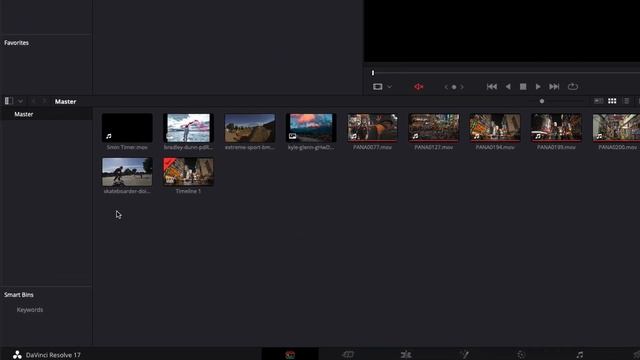This screenshot has width=640, height=360.
Task: Click still image badge on kyle-glenn thumbnail
Action: tap(293, 136)
